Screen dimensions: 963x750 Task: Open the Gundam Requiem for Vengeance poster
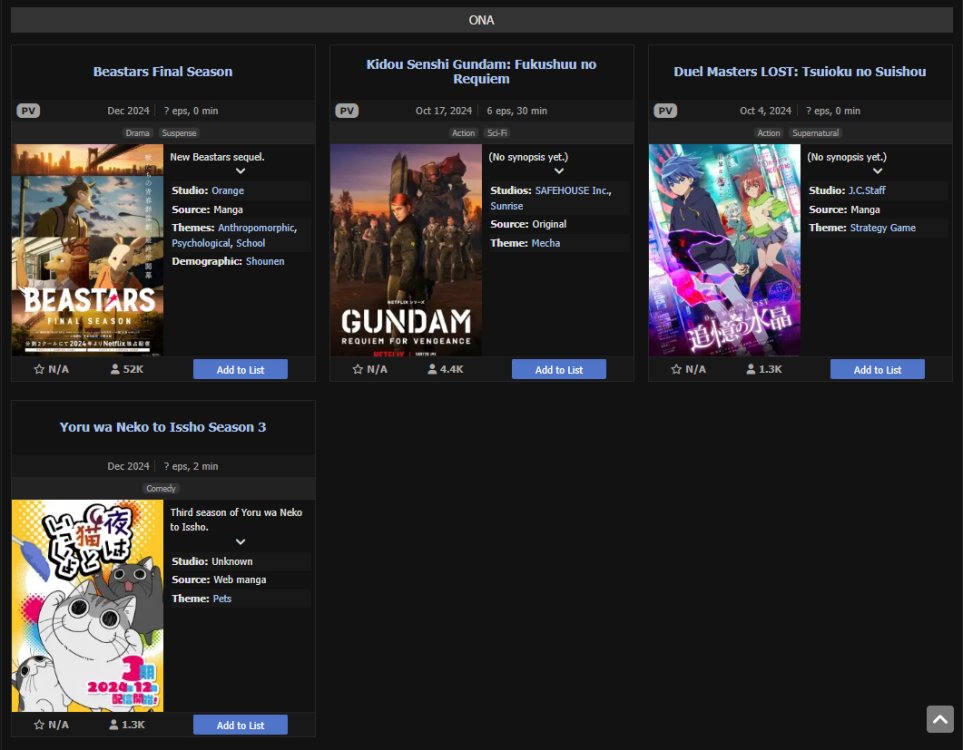tap(406, 249)
